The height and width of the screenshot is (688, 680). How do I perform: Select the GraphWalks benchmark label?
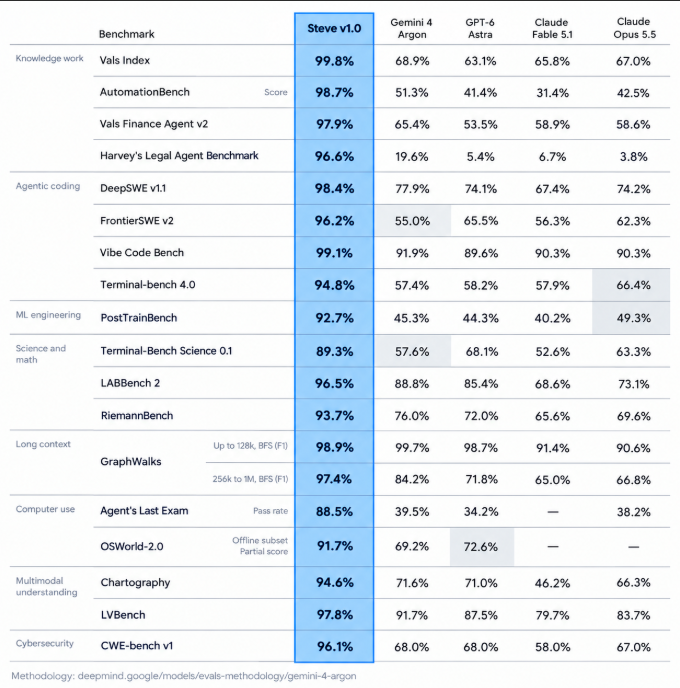point(131,462)
